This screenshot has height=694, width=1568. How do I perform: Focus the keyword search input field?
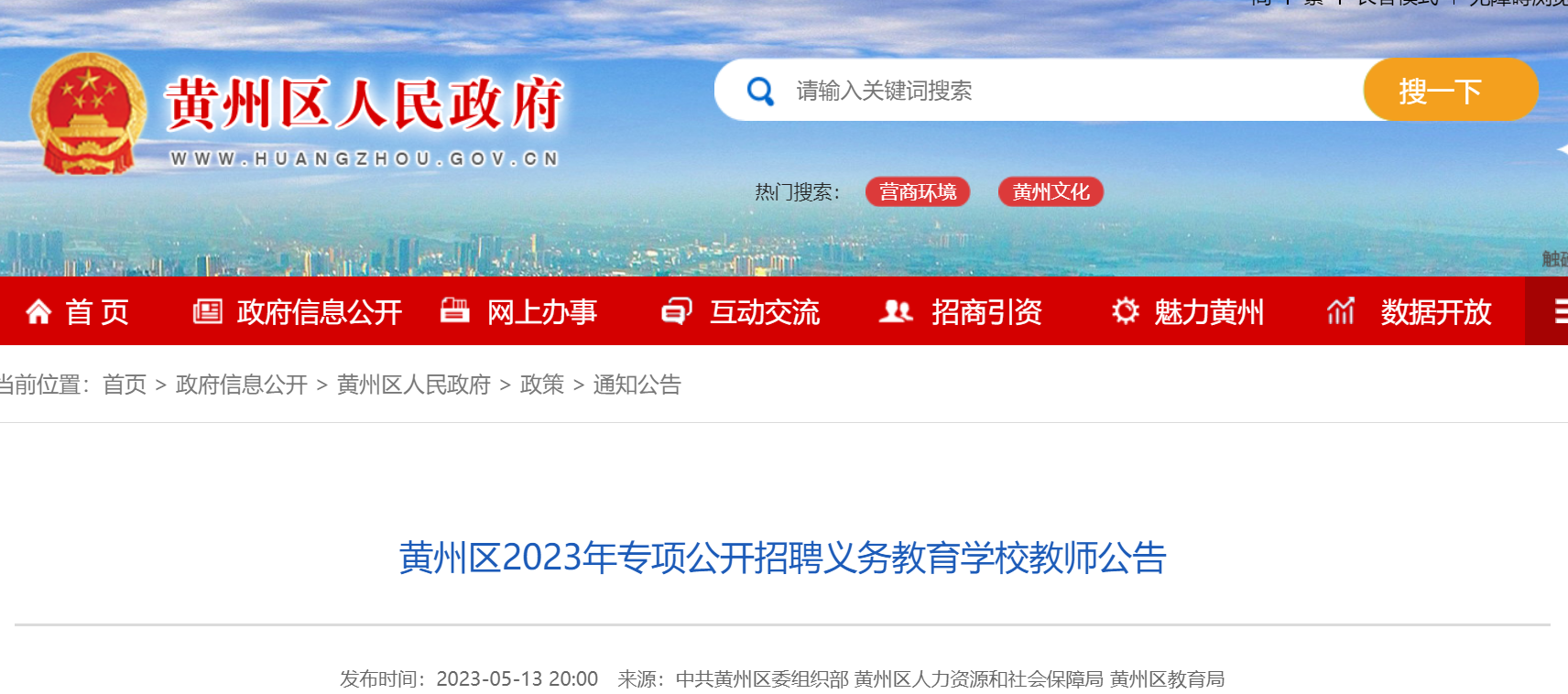pos(1072,91)
